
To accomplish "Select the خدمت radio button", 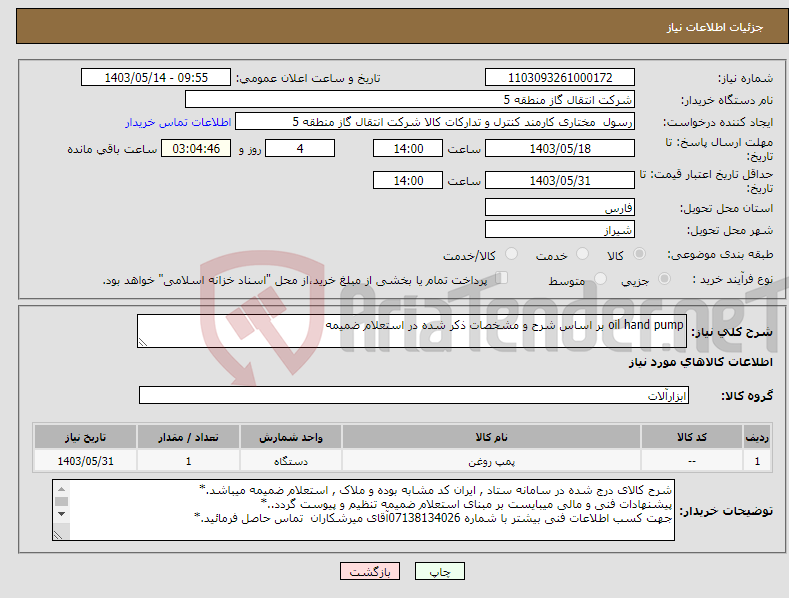I will 582,254.
